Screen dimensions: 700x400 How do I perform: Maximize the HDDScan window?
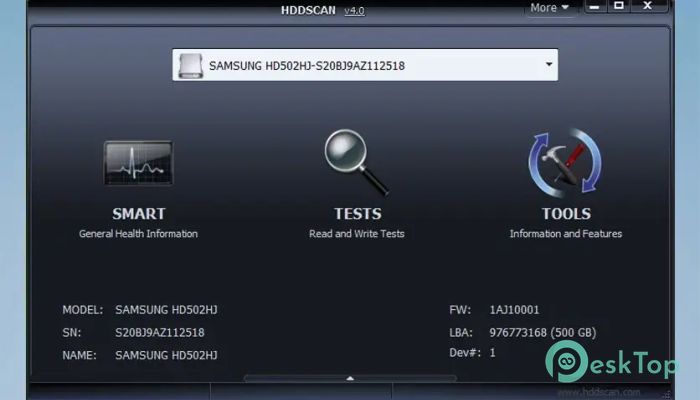click(619, 6)
